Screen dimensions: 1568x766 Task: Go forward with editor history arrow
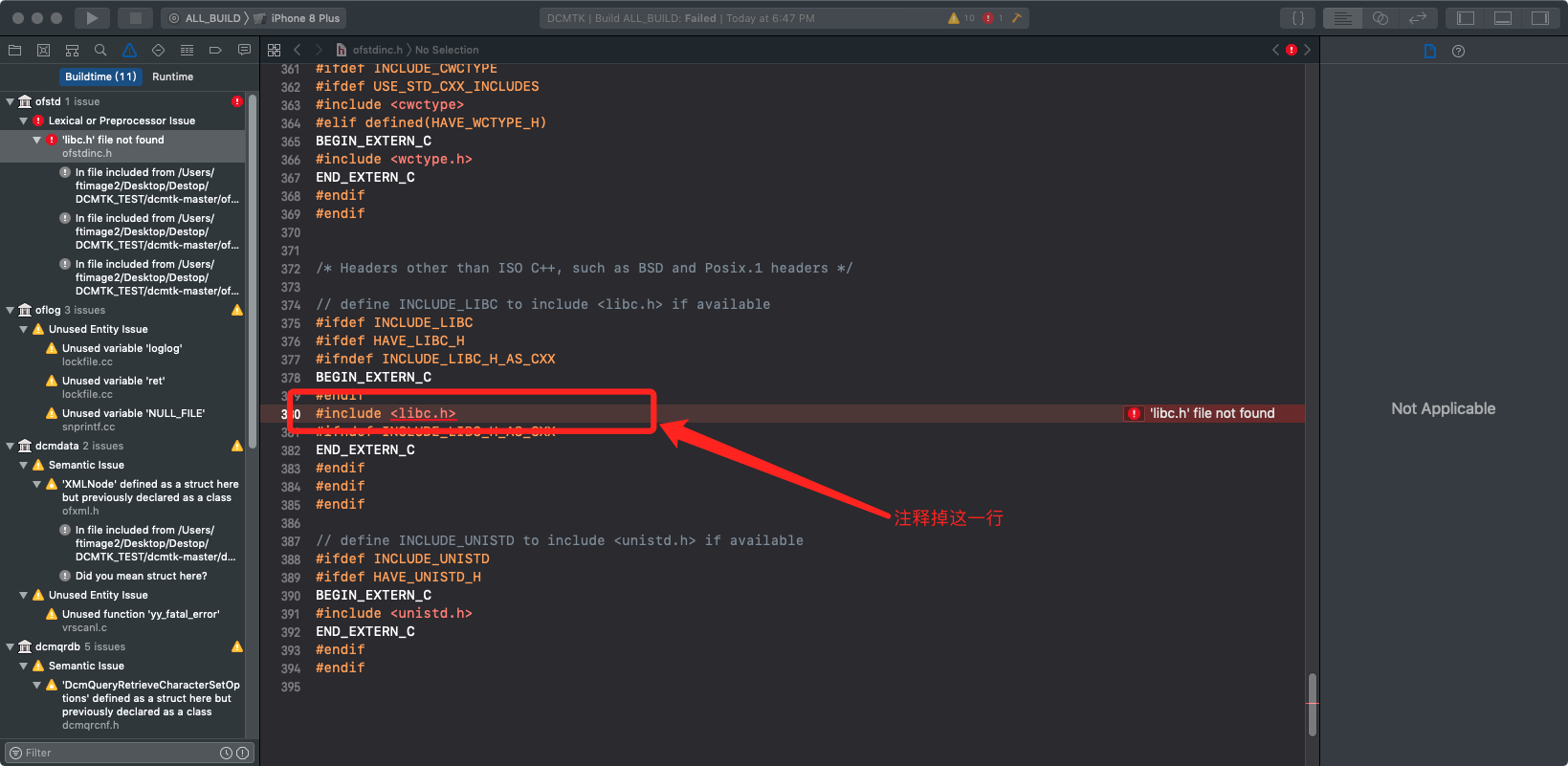click(319, 50)
